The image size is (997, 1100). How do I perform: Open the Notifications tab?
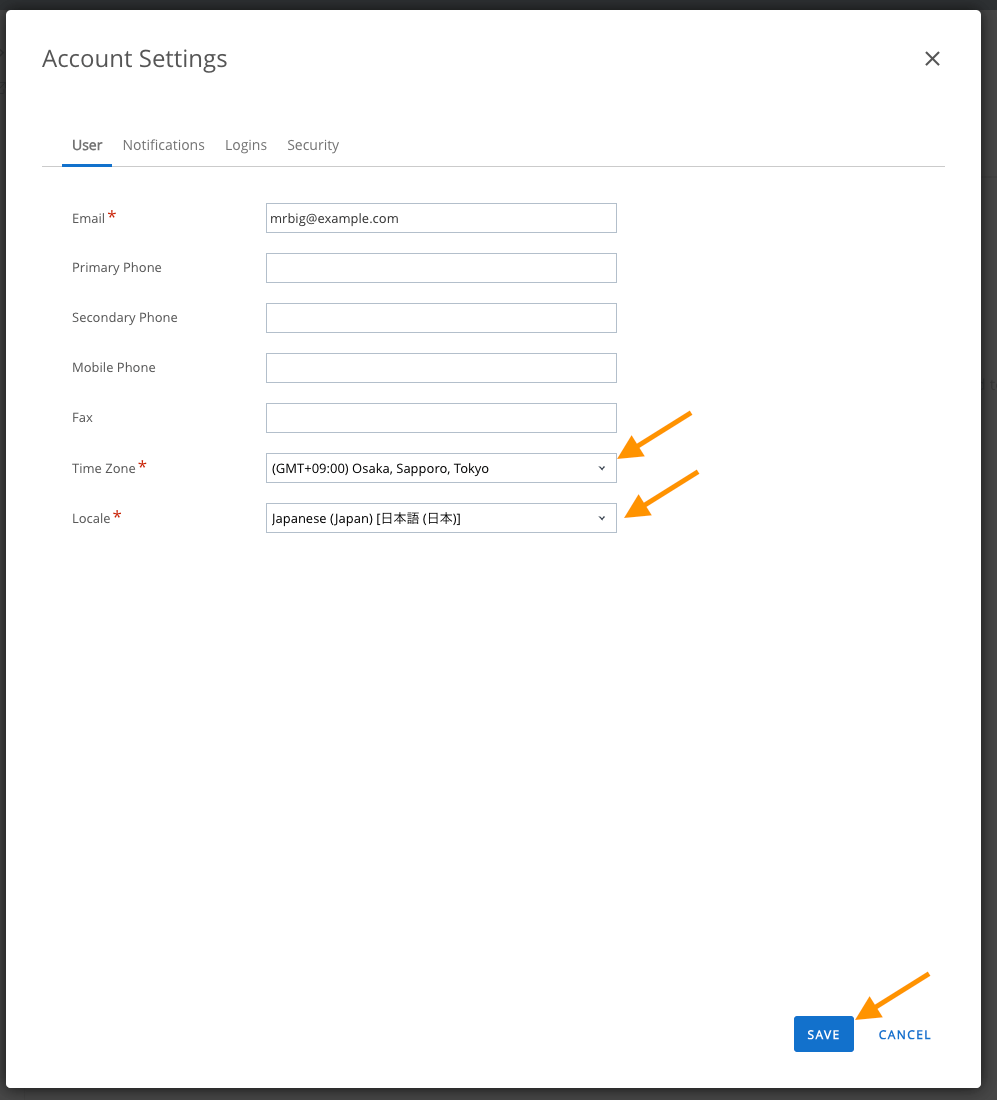pos(163,145)
